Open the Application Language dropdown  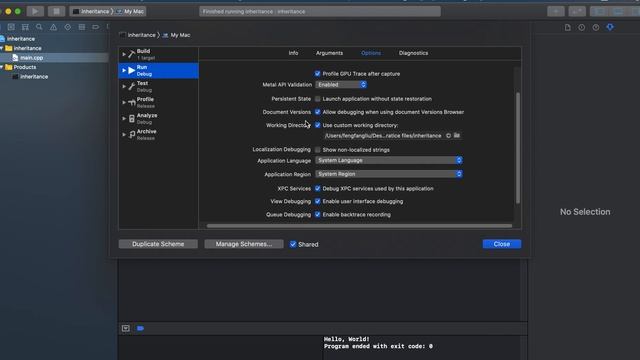389,160
